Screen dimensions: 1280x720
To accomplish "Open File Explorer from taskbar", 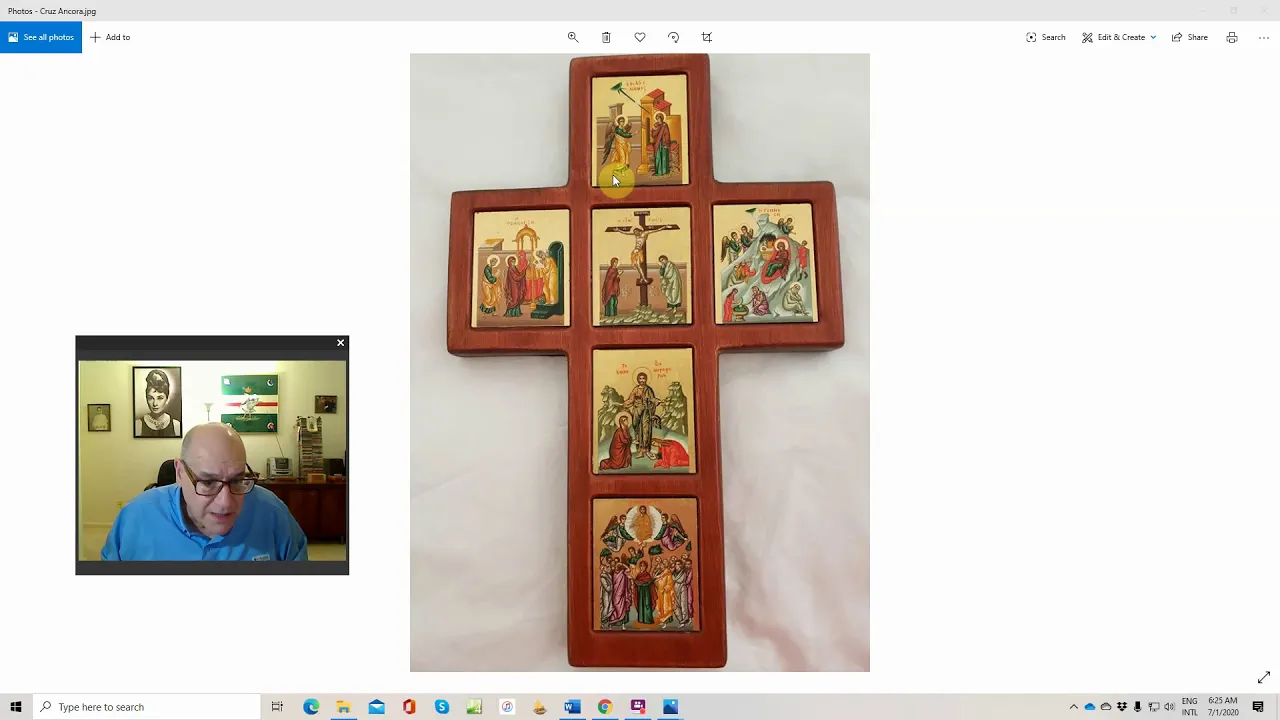I will point(343,707).
